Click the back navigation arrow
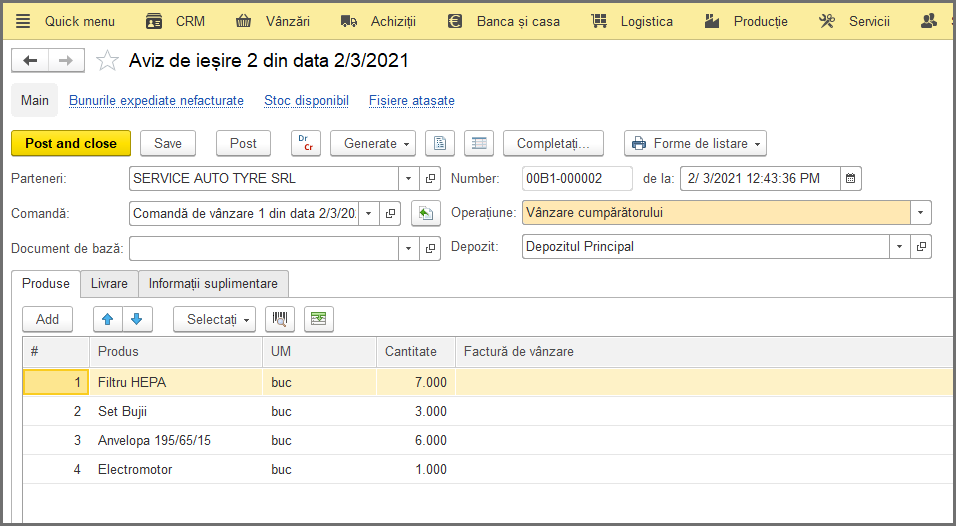 (x=30, y=60)
